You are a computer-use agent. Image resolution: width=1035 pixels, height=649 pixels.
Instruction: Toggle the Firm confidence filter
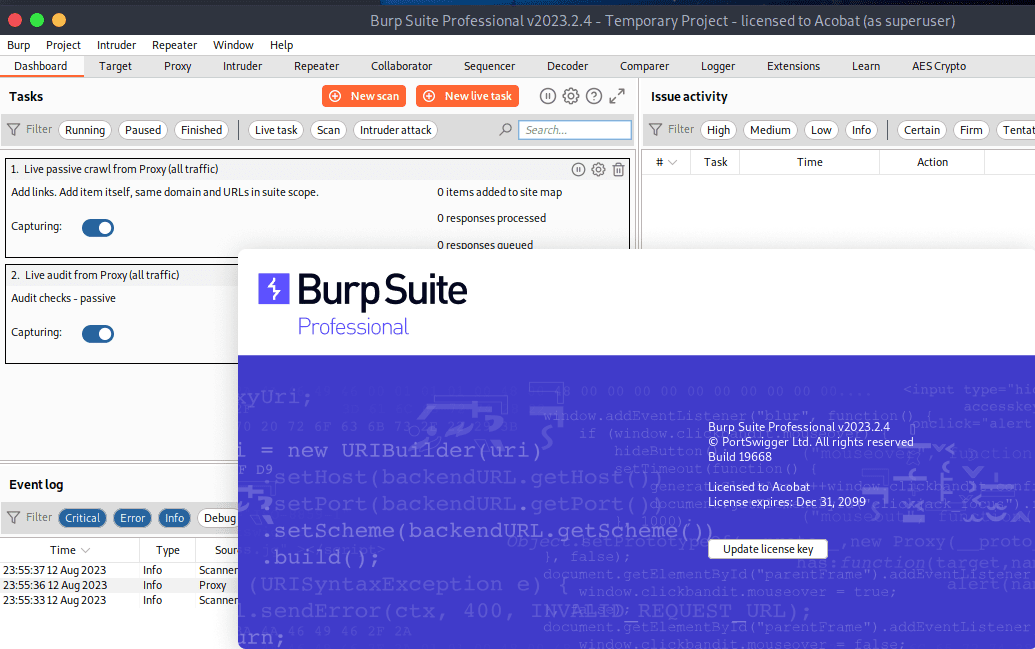(971, 130)
